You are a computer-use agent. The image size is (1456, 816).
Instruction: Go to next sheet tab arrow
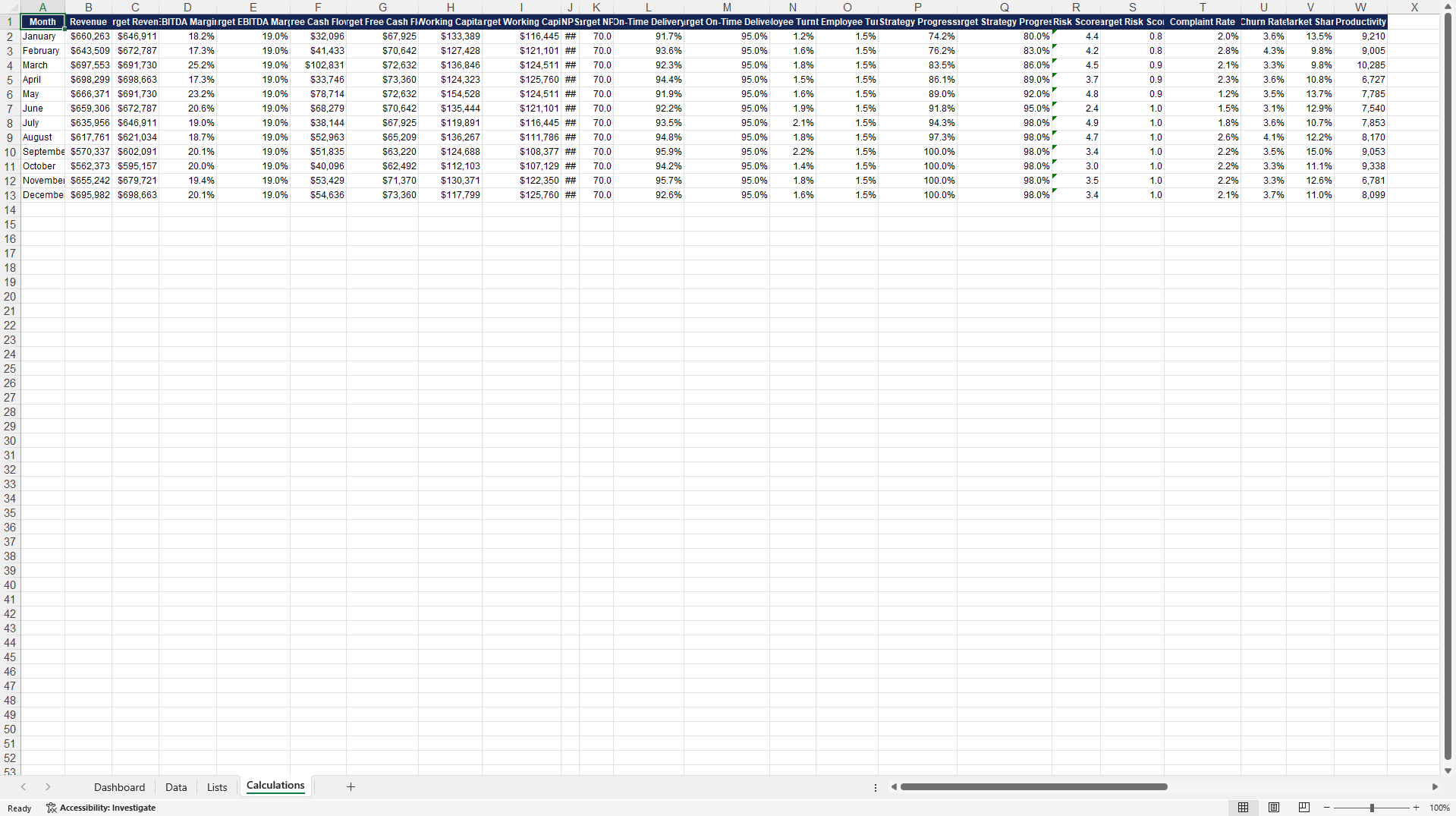tap(48, 787)
